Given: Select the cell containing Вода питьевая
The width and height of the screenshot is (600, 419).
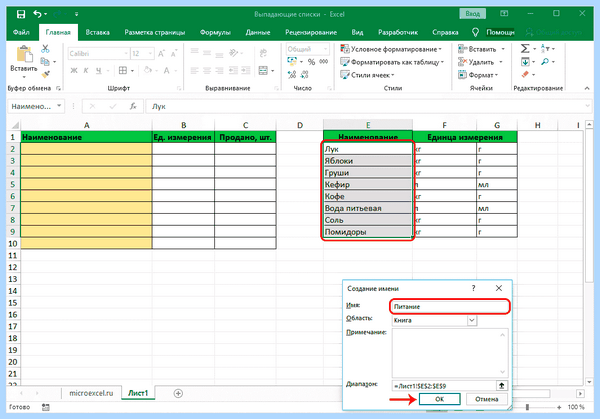Looking at the screenshot, I should (368, 208).
